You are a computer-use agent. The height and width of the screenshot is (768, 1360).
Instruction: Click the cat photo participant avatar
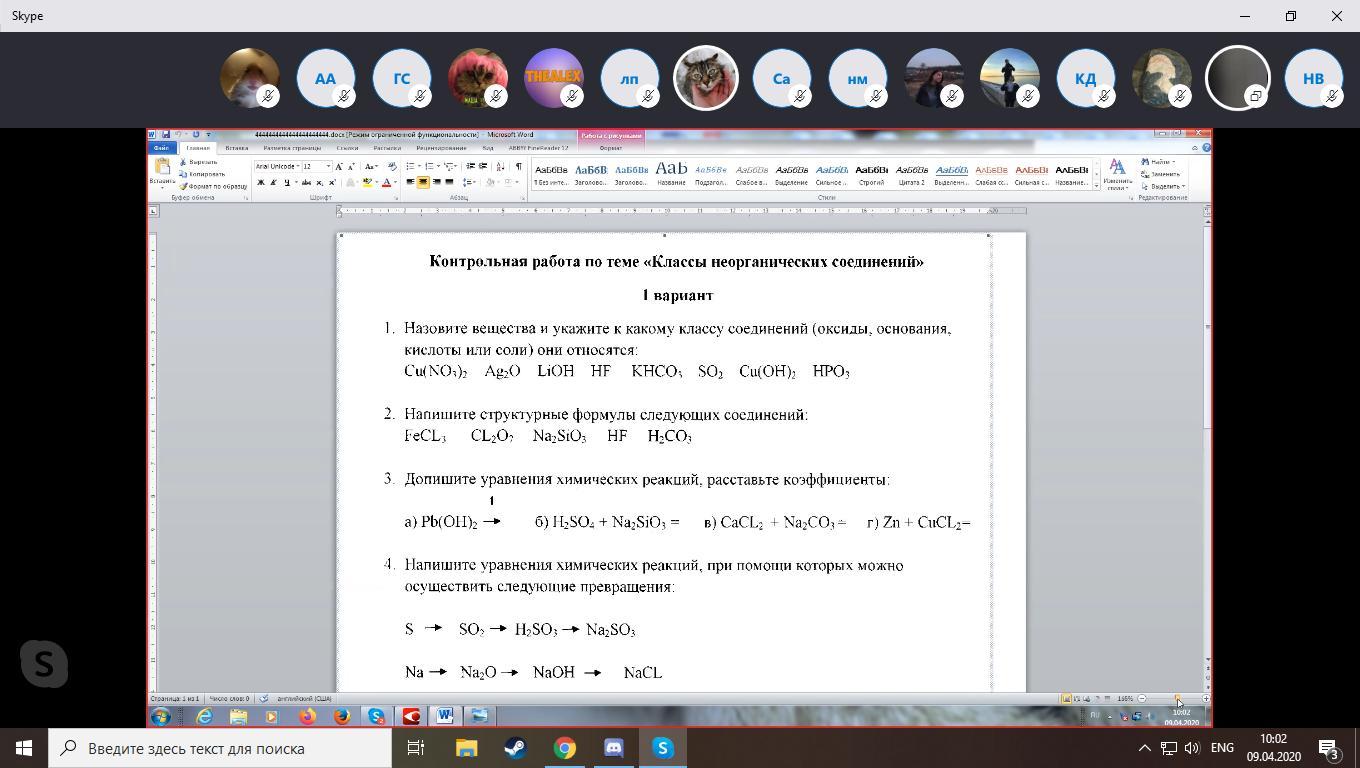(x=705, y=78)
